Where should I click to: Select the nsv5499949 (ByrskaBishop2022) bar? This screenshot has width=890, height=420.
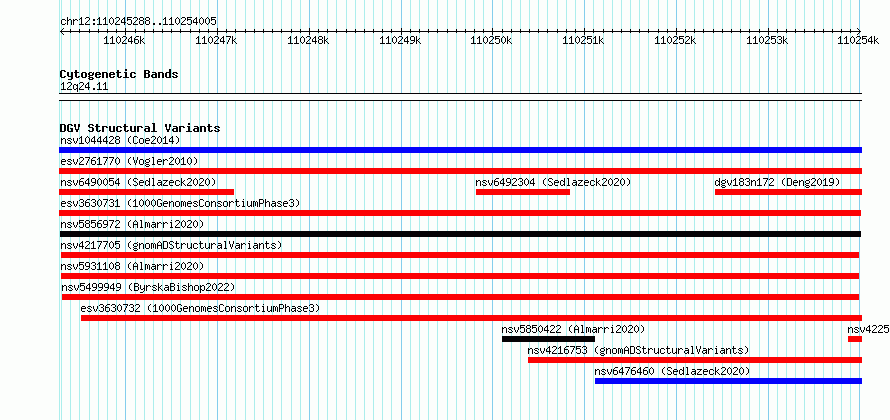coord(460,297)
